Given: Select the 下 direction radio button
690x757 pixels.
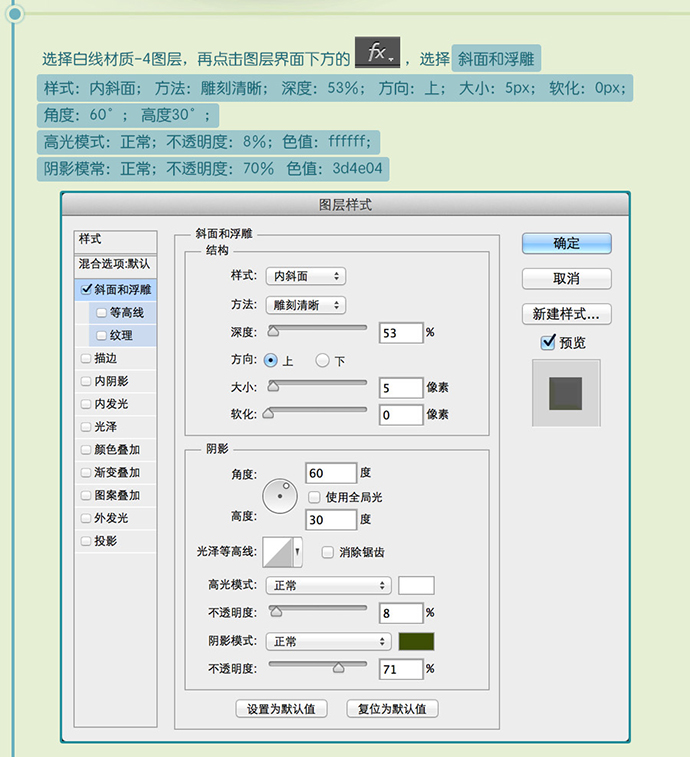Looking at the screenshot, I should (x=322, y=360).
